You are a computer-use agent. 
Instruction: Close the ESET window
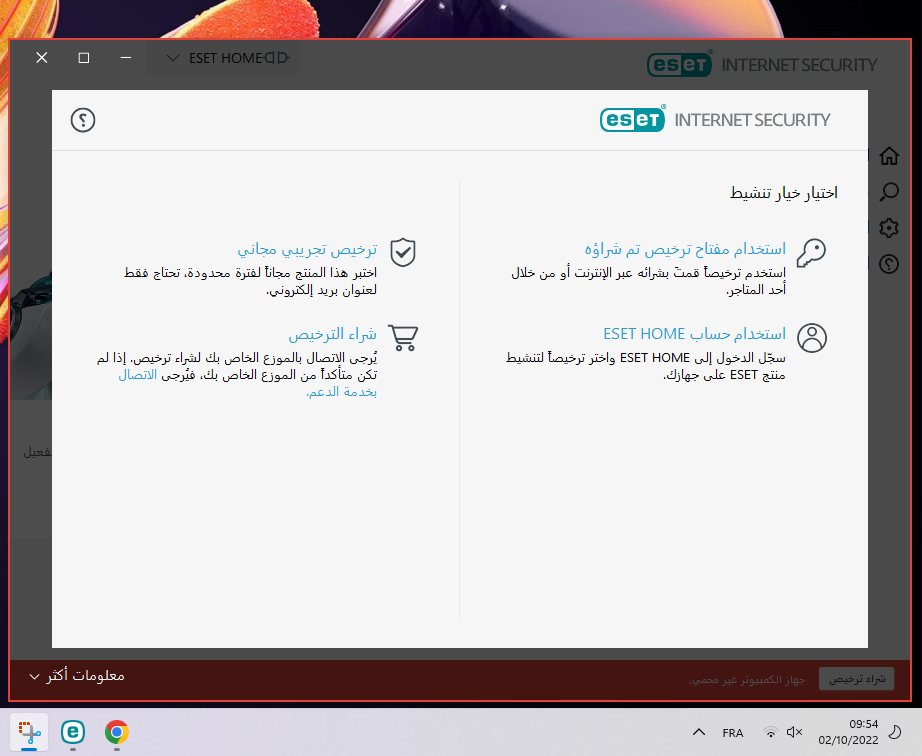coord(42,58)
